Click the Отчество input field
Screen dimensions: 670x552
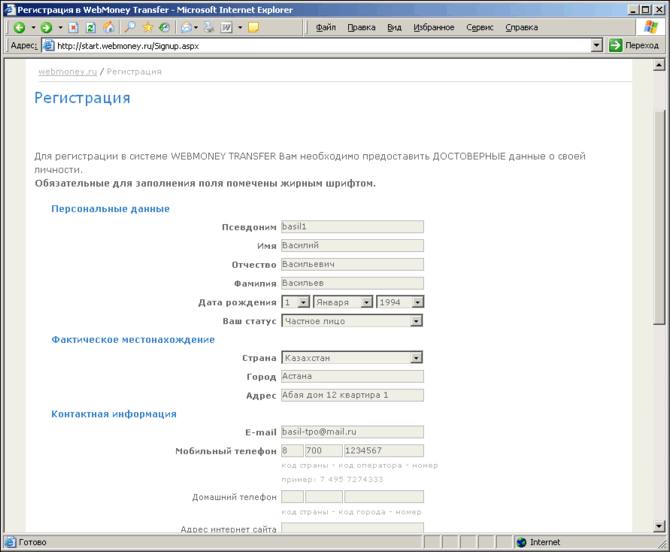[353, 264]
